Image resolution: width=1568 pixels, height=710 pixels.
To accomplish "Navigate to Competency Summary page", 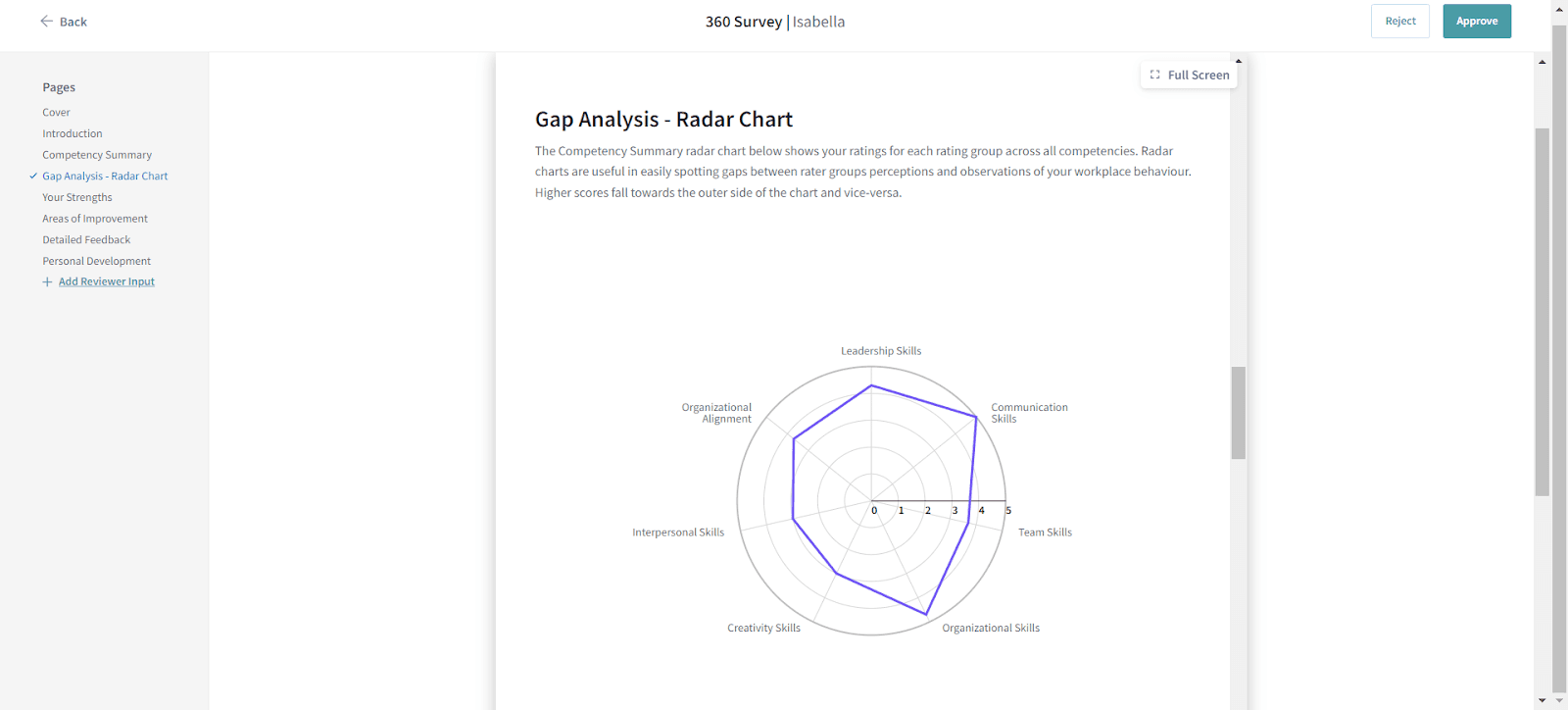I will tap(97, 155).
